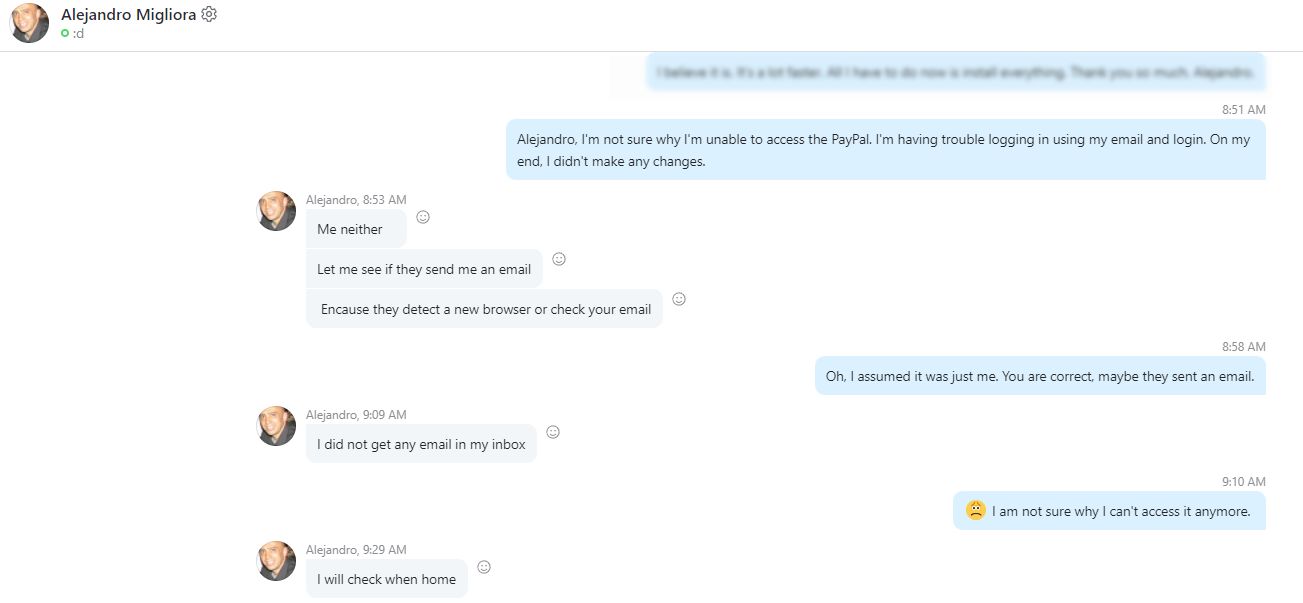Add reaction to 'Encause they detect a new browser' message
The image size is (1303, 603).
[679, 299]
